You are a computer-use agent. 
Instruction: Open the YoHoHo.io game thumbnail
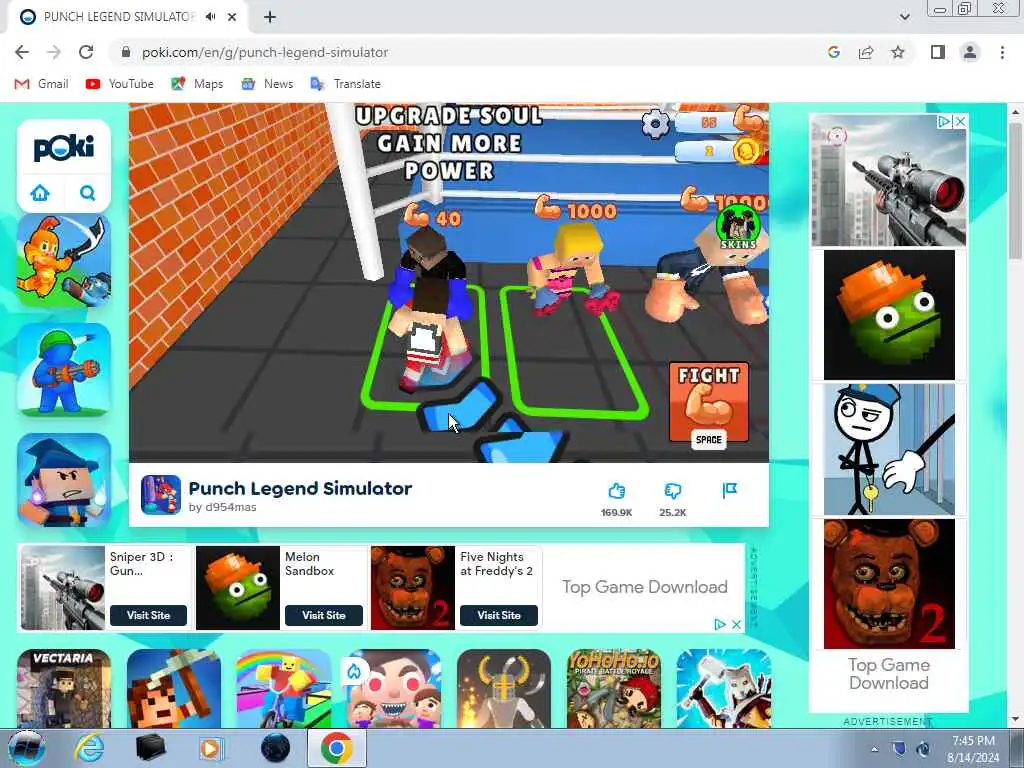click(614, 688)
